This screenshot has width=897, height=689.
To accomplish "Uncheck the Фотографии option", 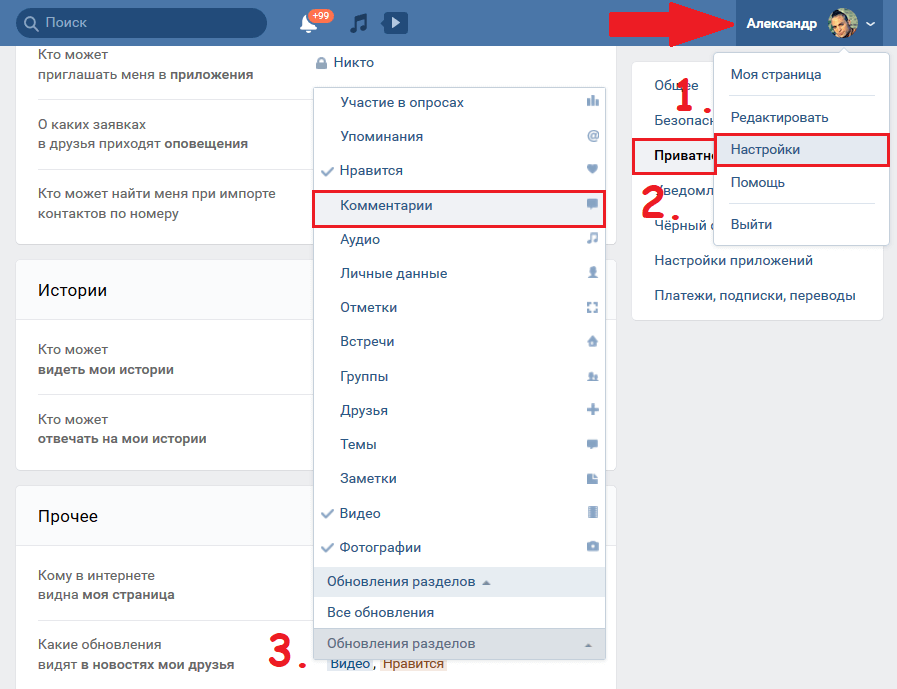I will pos(459,548).
